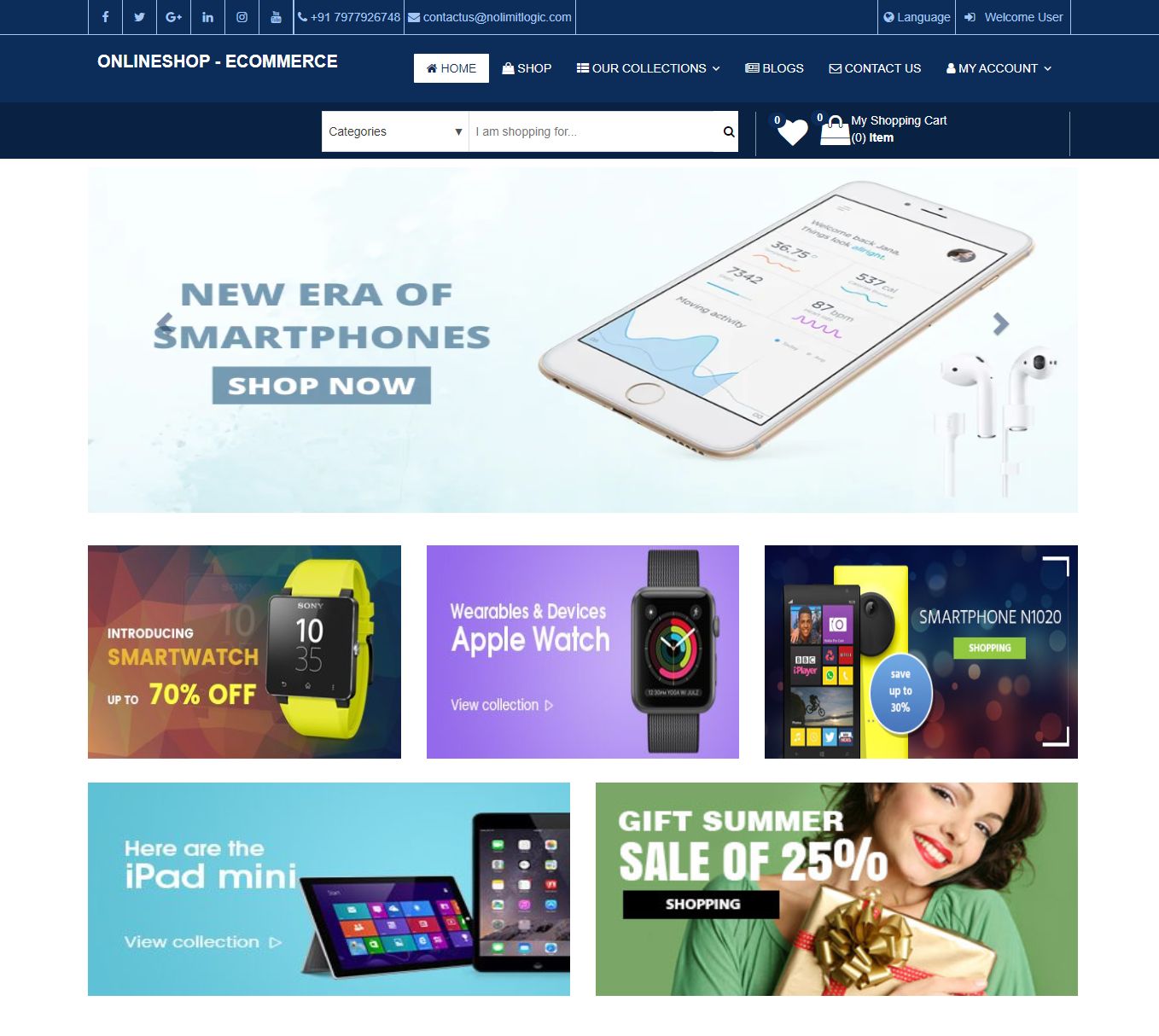Open the LinkedIn social icon

(207, 17)
